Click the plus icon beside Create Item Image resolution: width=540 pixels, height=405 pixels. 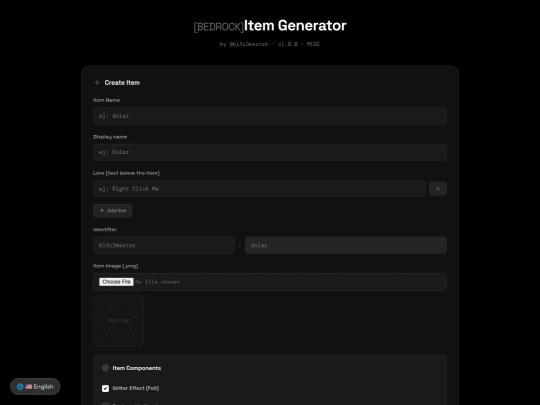(97, 83)
